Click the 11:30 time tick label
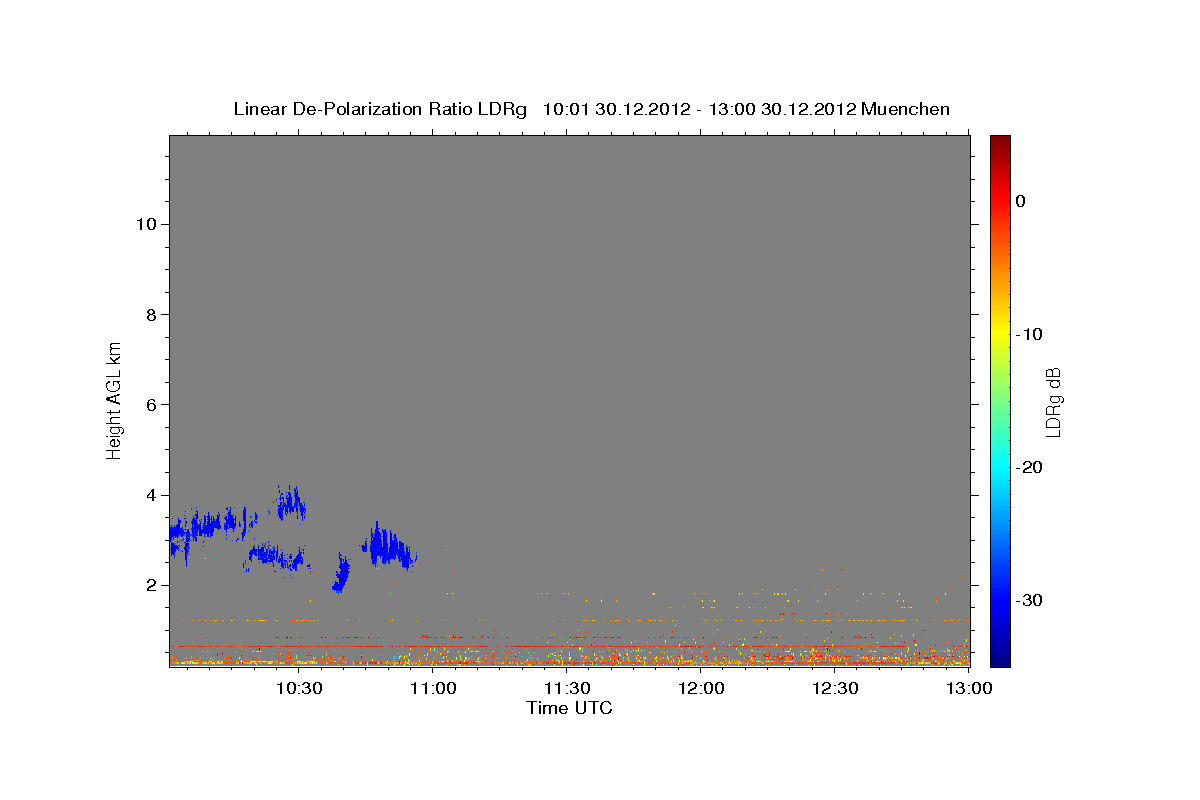The image size is (1200, 800). (568, 688)
